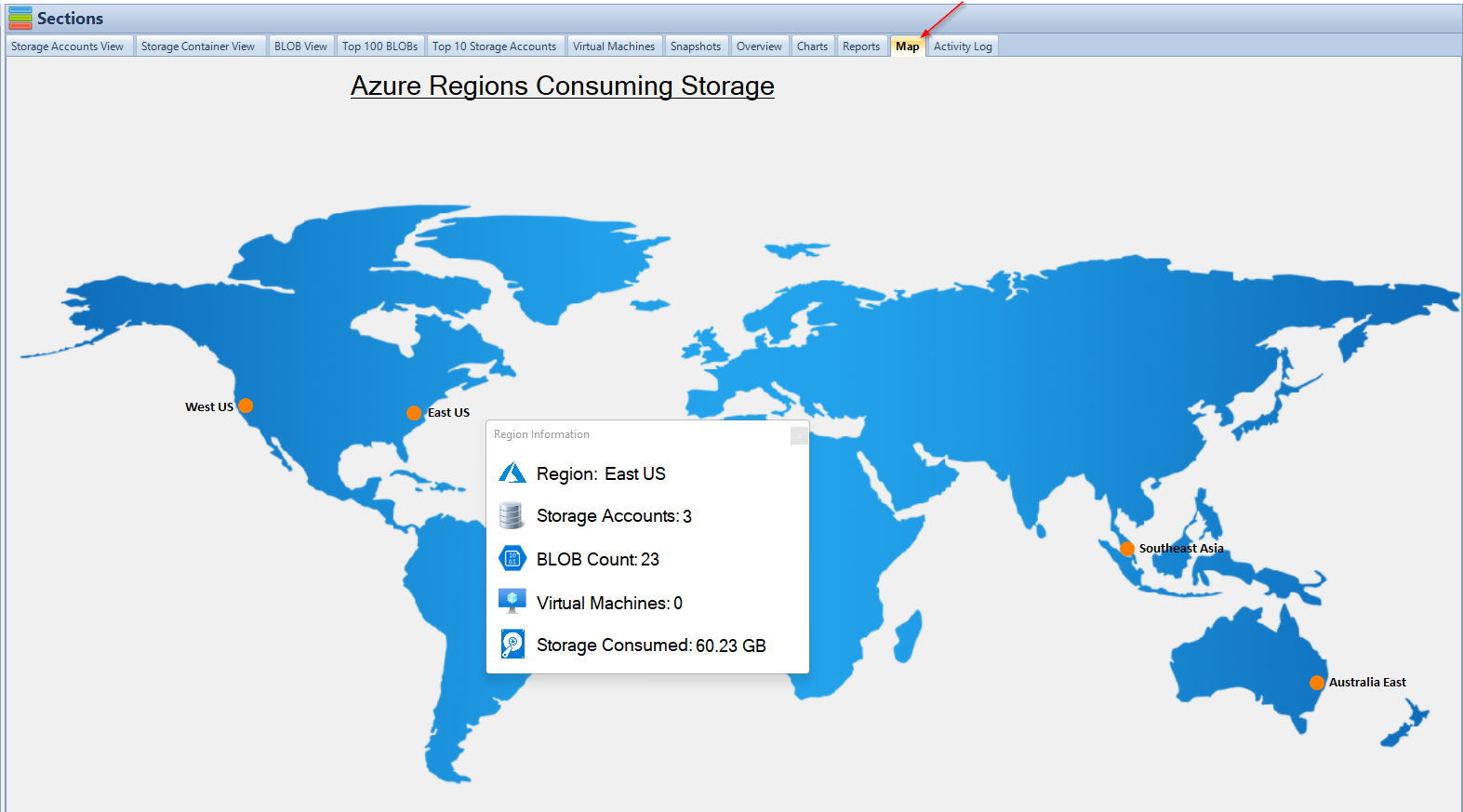Select the Top 100 BLOBs tab

pos(379,47)
